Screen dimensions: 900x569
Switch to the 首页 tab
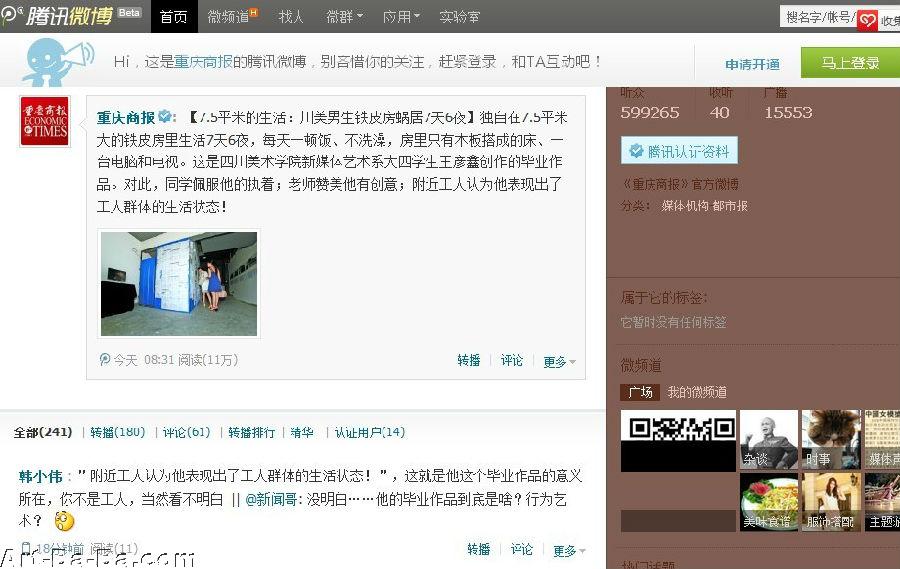(174, 17)
